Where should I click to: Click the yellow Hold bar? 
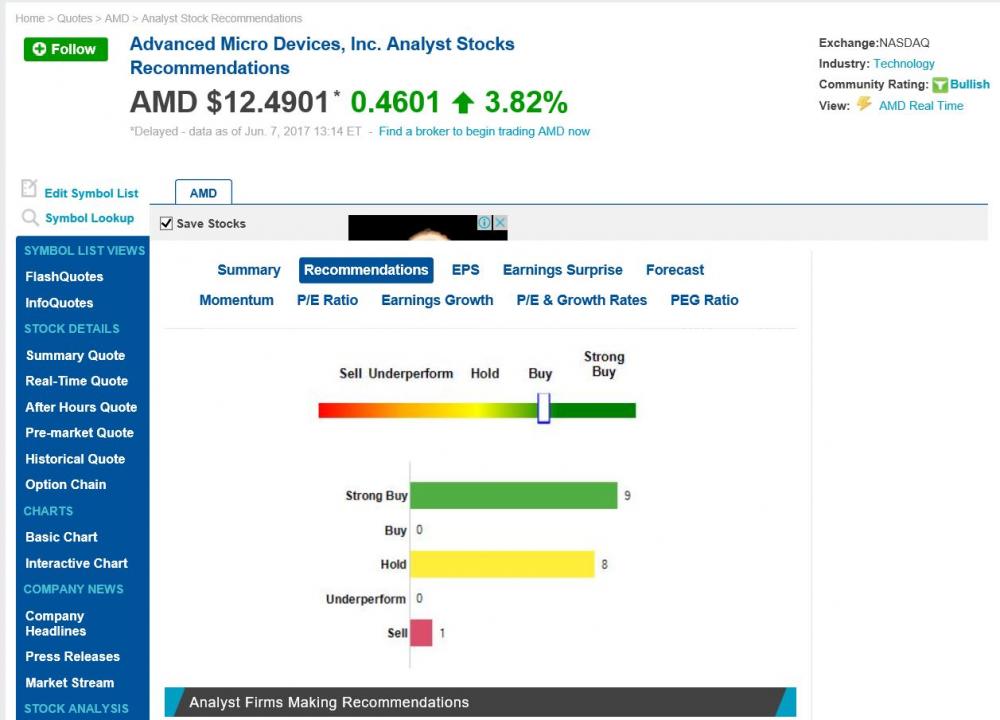(503, 564)
